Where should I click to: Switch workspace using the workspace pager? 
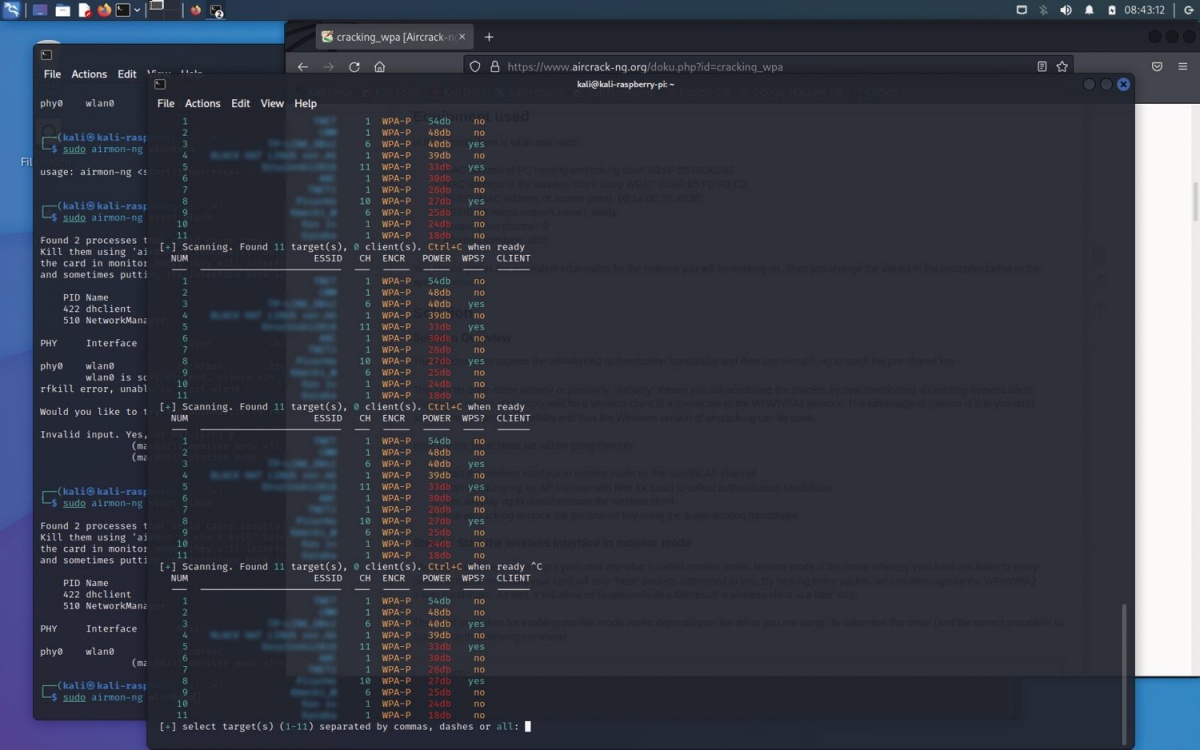[x=164, y=10]
